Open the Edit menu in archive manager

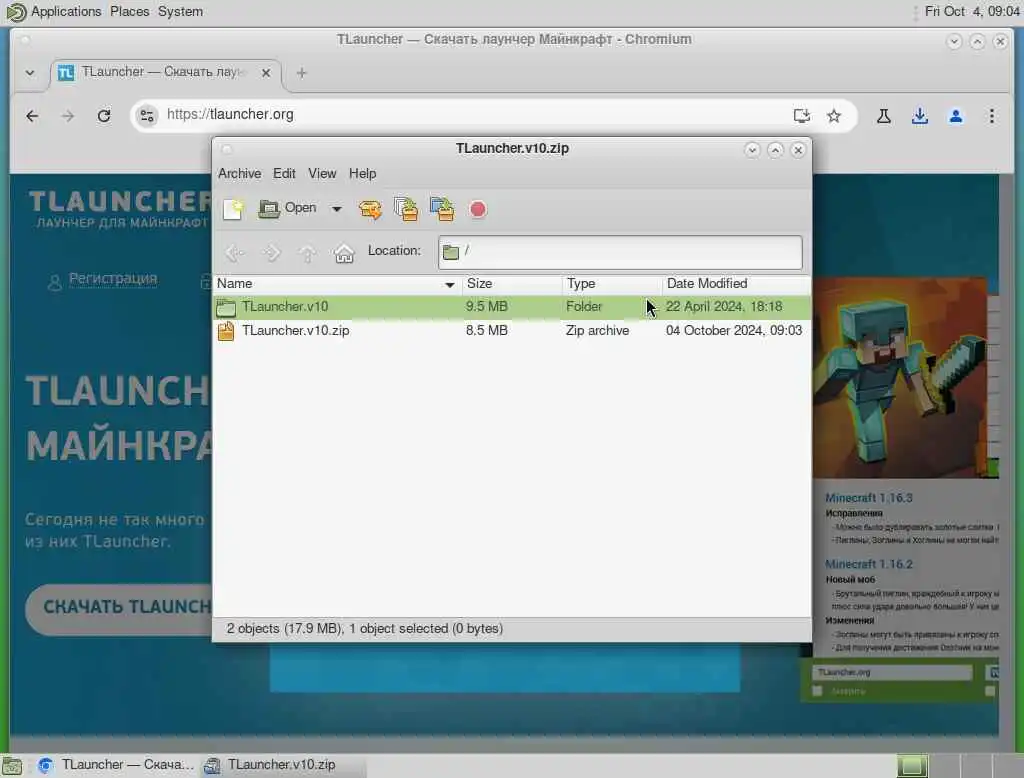(284, 174)
